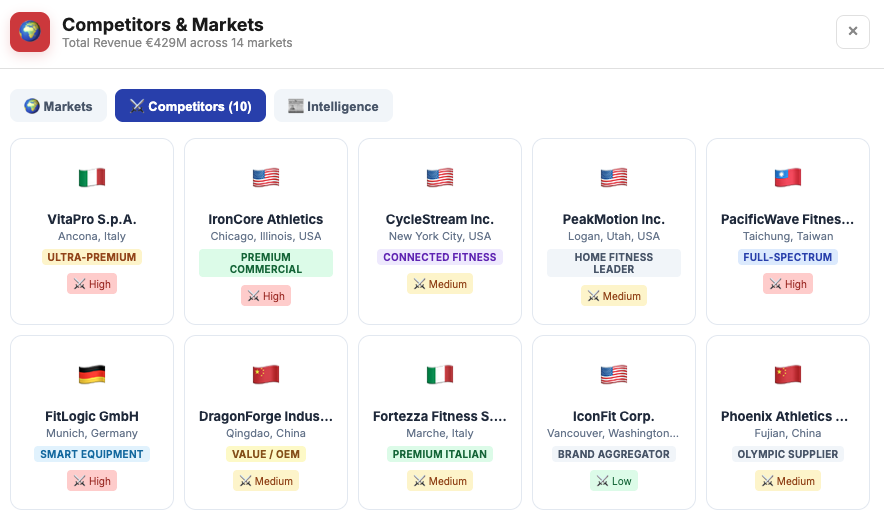Click the Italian flag on VitaPro S.p.A.
884x526 pixels.
click(92, 178)
